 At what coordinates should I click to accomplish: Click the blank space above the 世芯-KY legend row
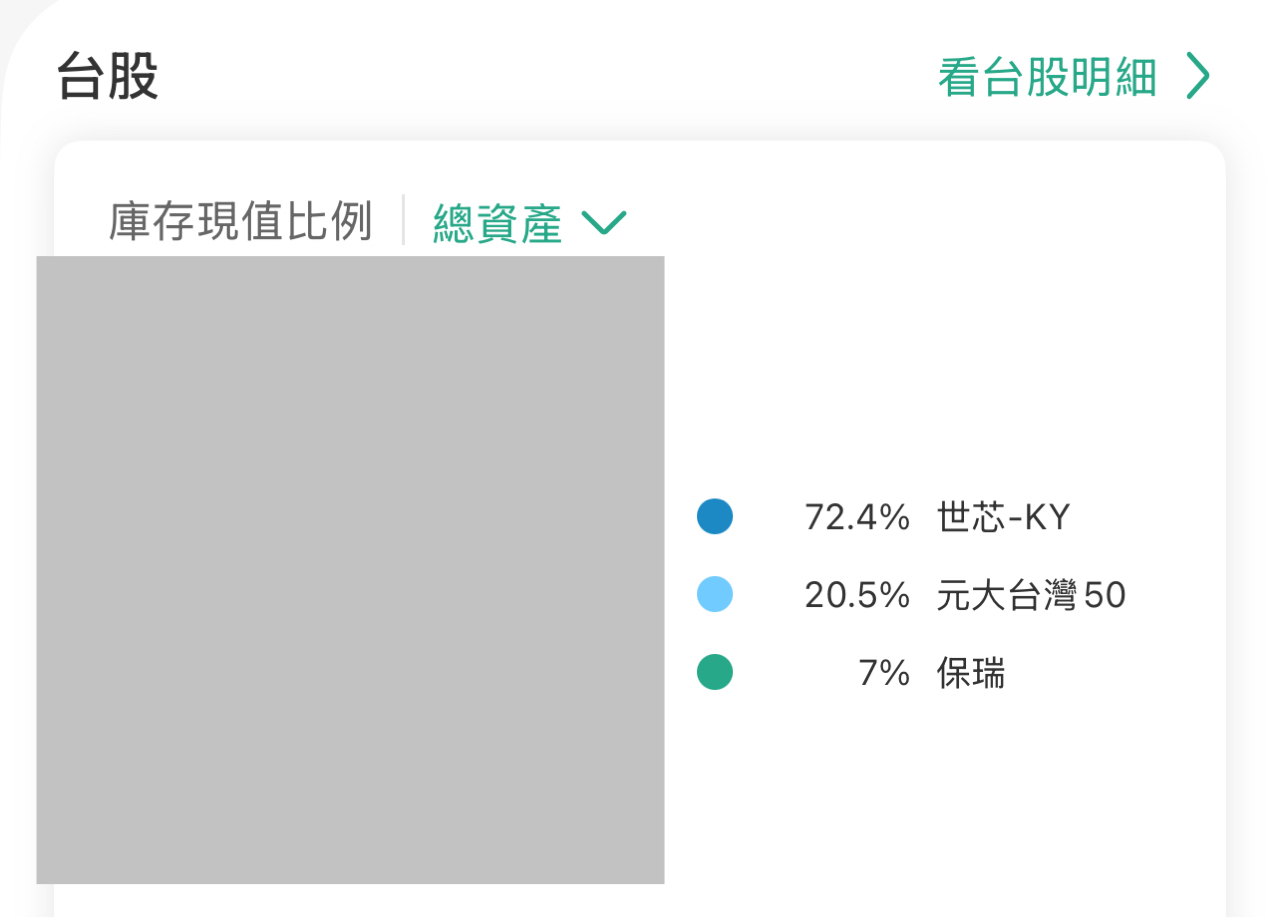coord(940,380)
